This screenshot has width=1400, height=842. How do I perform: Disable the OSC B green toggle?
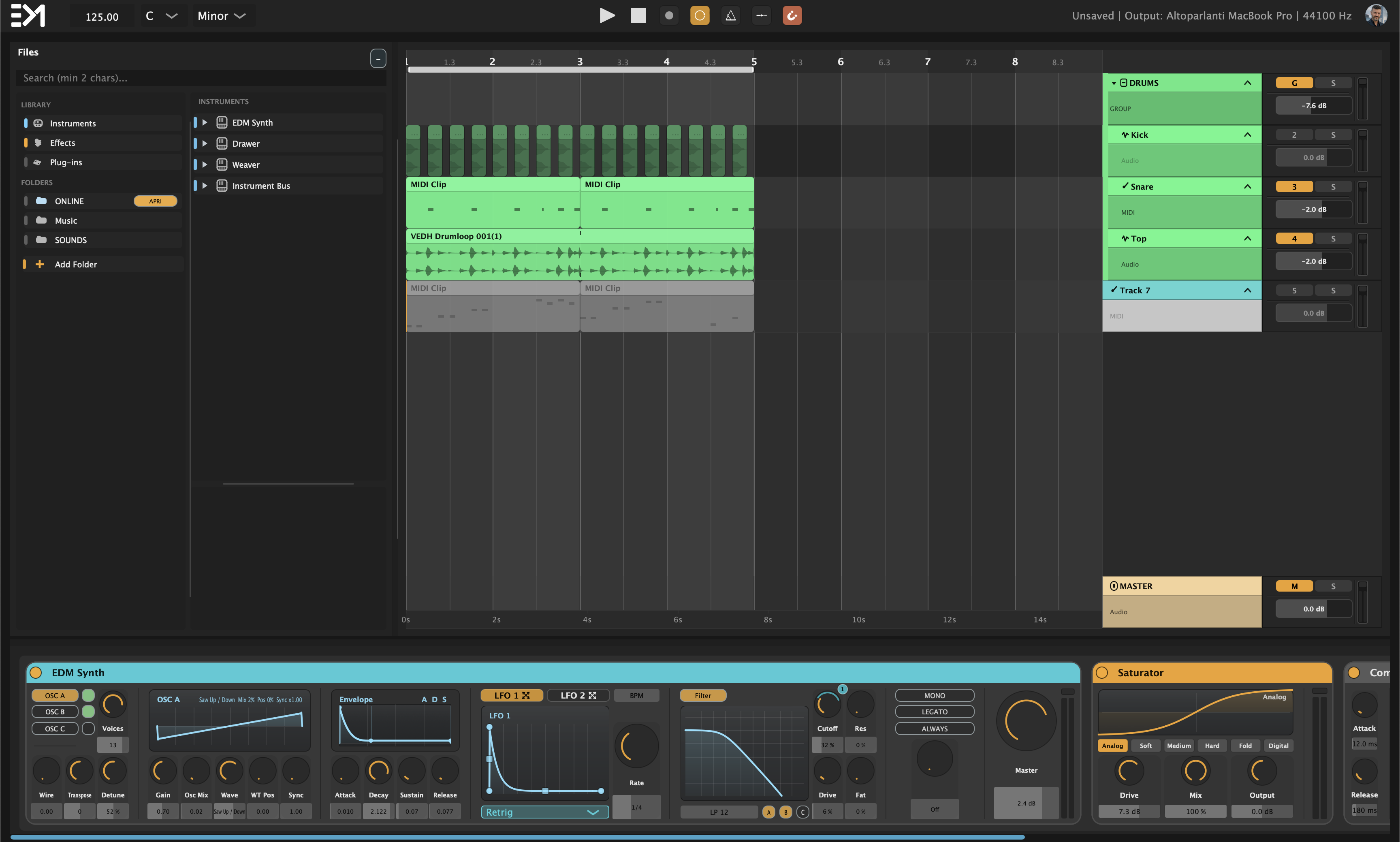[x=88, y=712]
